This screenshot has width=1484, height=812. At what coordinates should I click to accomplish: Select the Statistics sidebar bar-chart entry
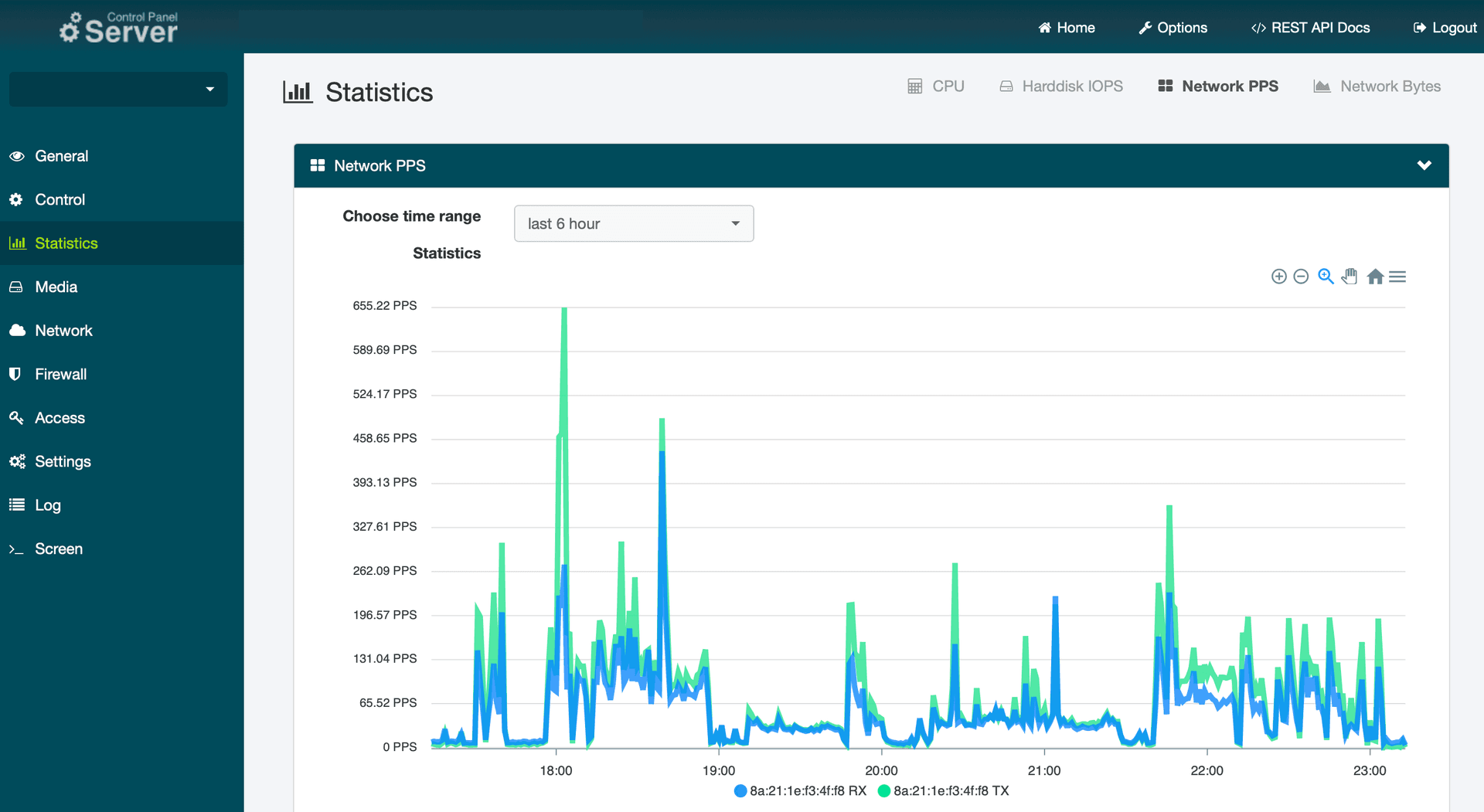(66, 243)
